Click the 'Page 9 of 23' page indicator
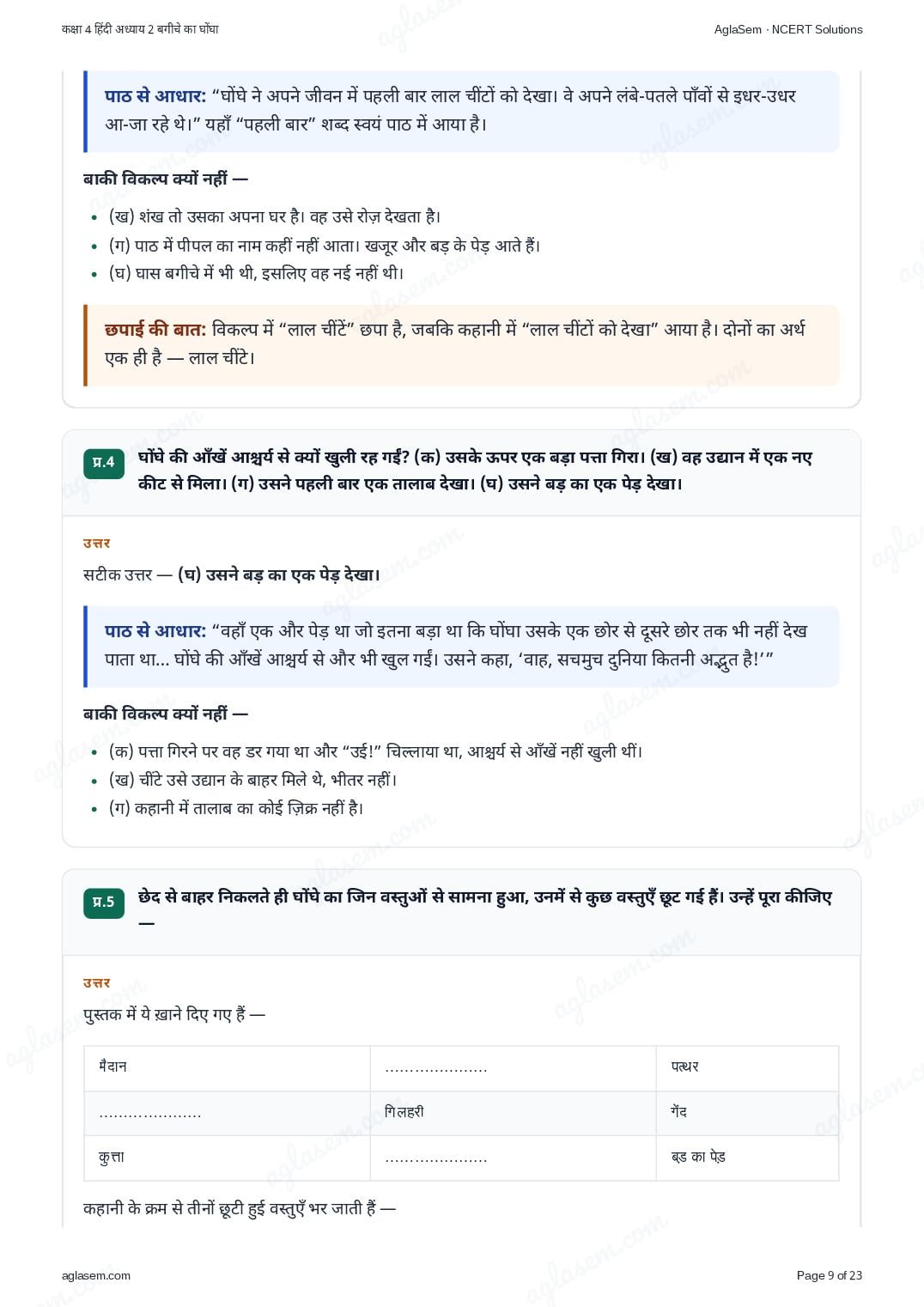Screen dimensions: 924x1307 click(x=830, y=1275)
